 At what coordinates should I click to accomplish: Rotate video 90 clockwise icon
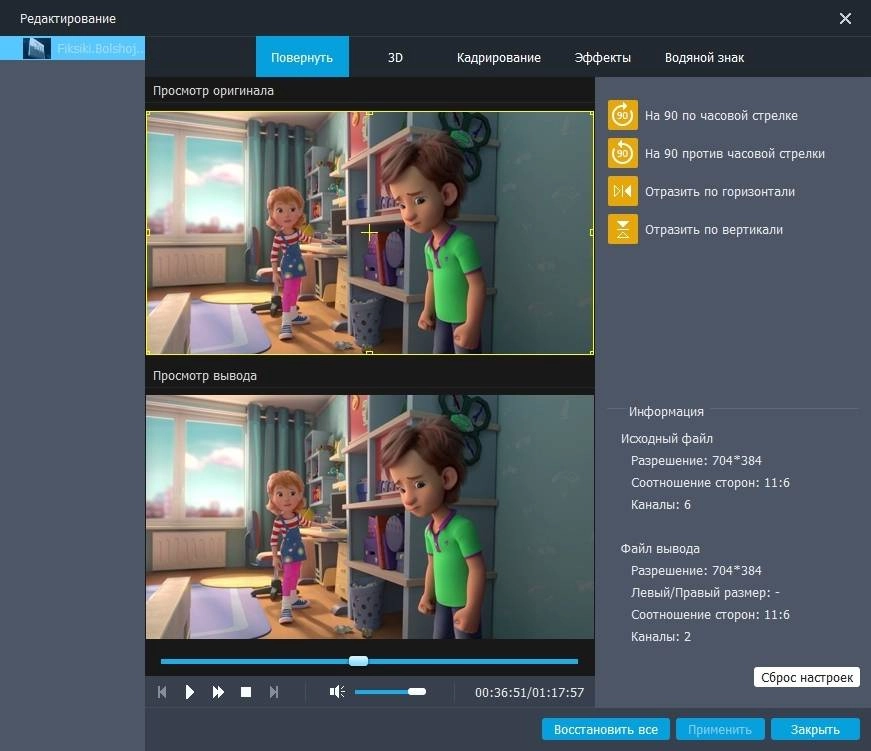[x=623, y=115]
